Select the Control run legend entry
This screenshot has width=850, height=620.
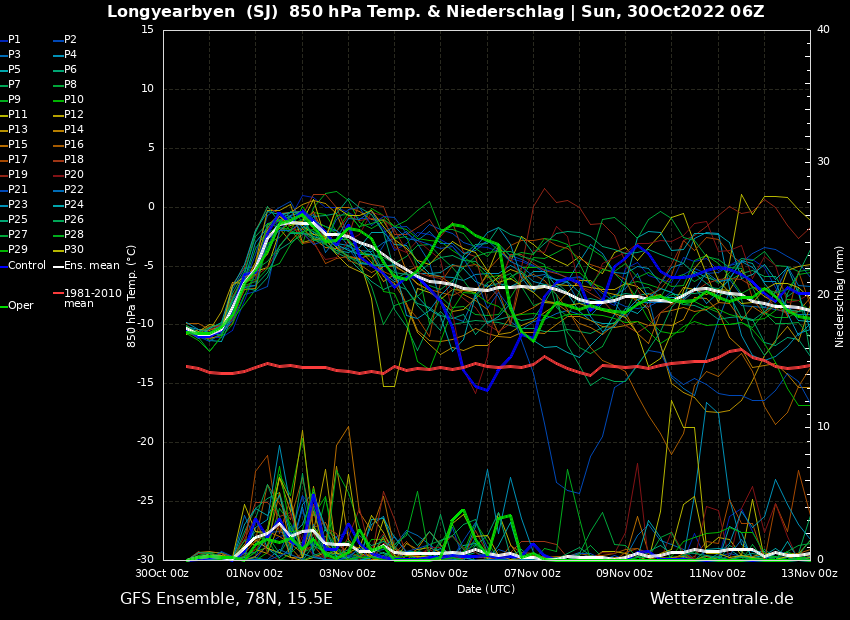pyautogui.click(x=27, y=266)
